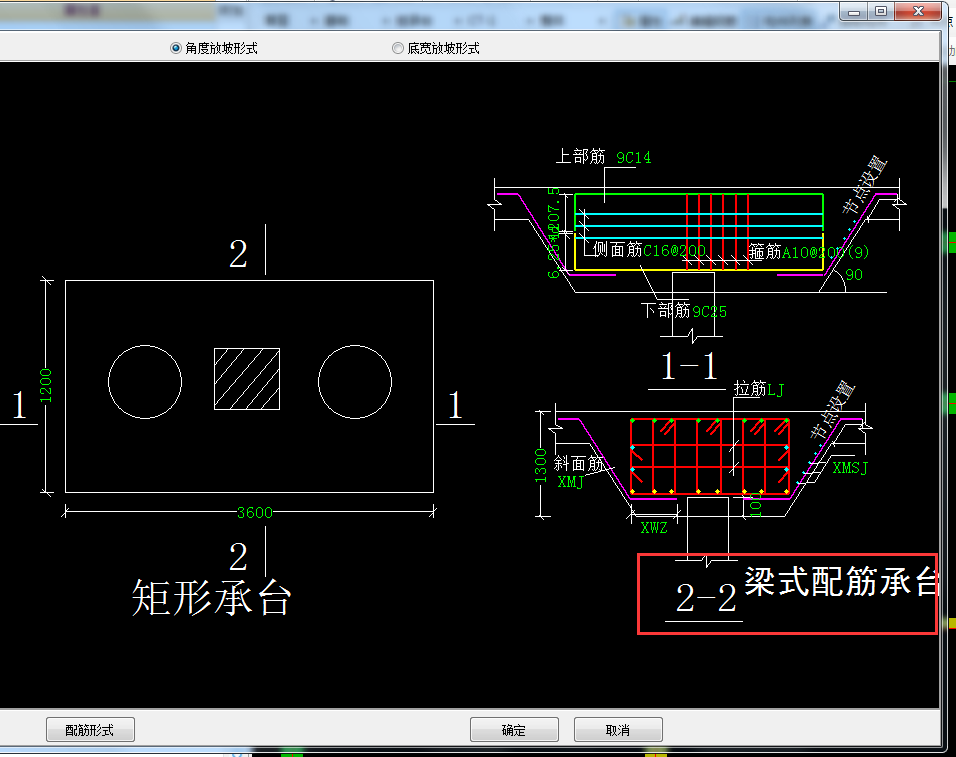The width and height of the screenshot is (956, 757).
Task: Minimize the dialog window
Action: (854, 11)
